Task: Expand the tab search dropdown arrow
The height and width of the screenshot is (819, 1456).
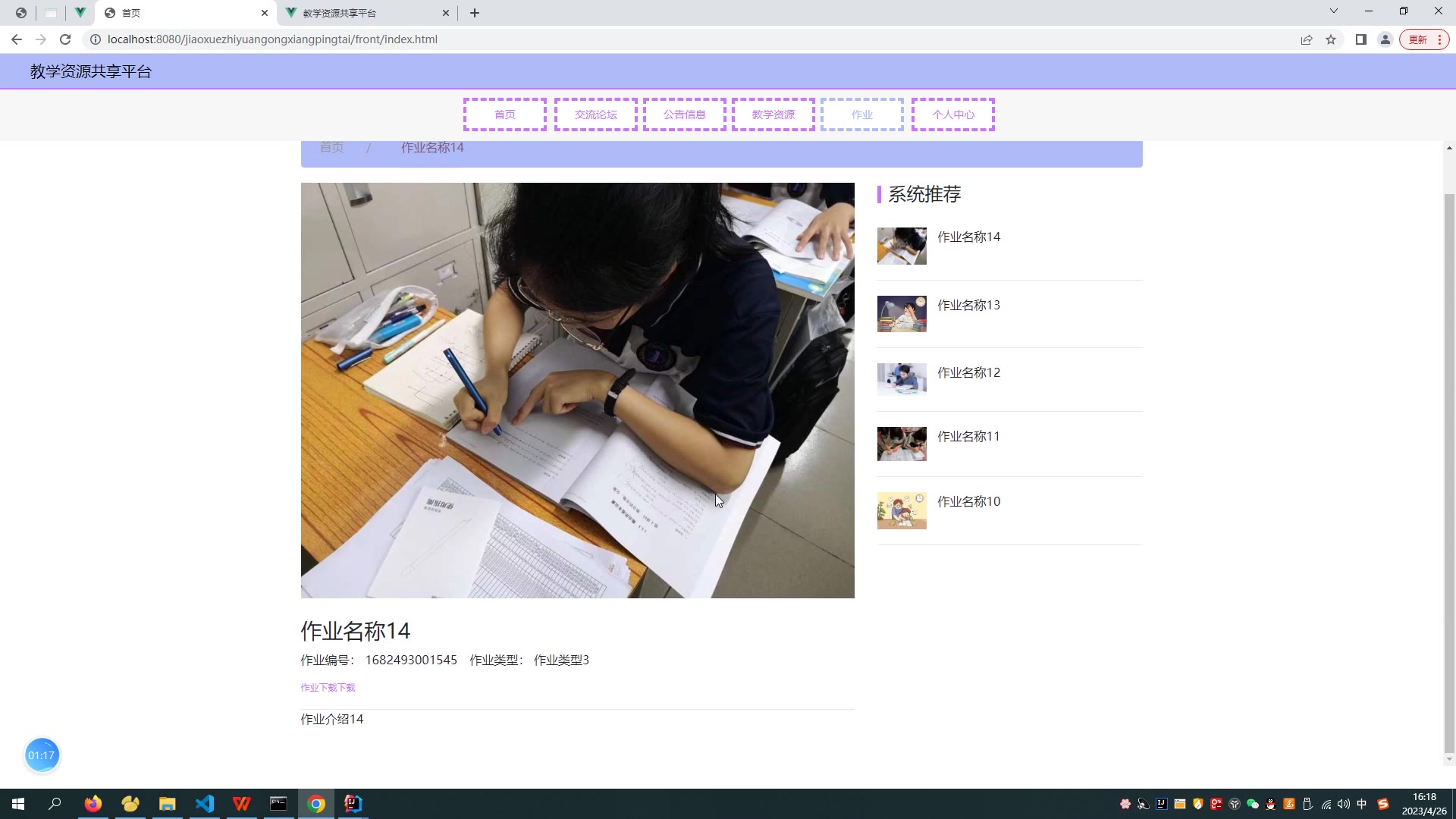Action: tap(1334, 11)
